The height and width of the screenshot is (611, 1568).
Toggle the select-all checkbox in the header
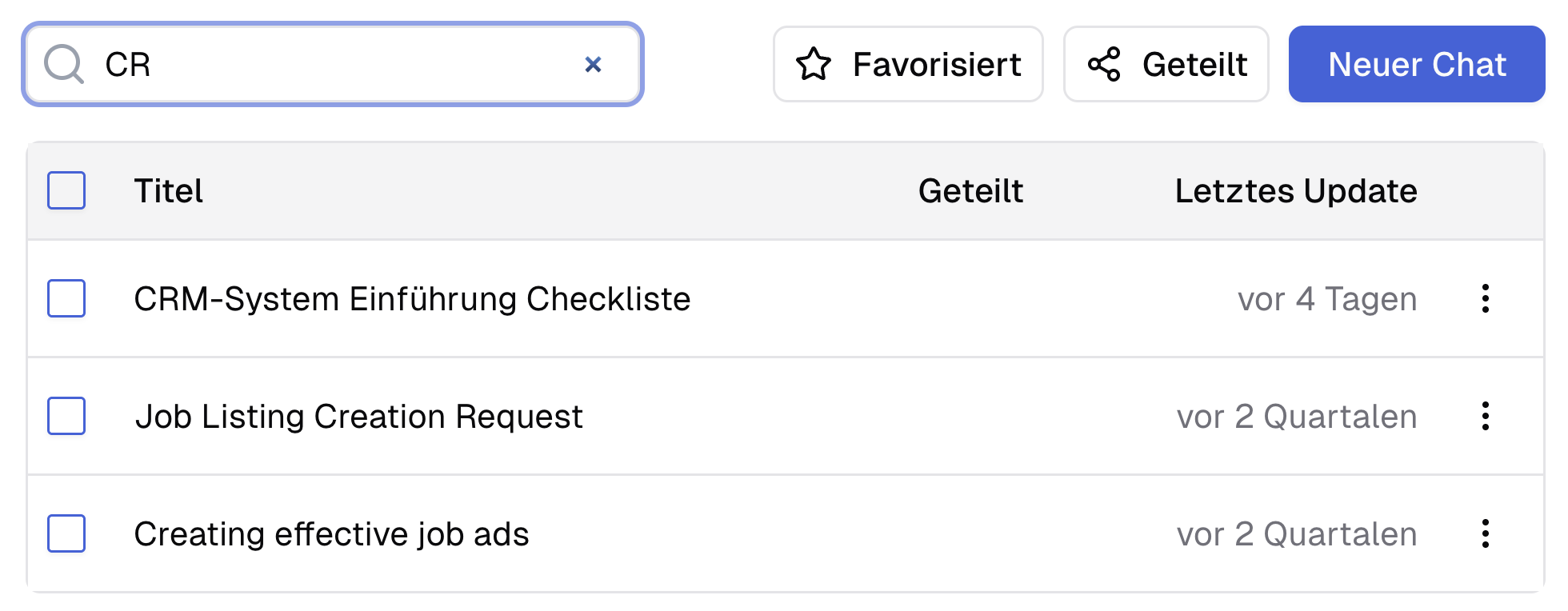click(66, 190)
